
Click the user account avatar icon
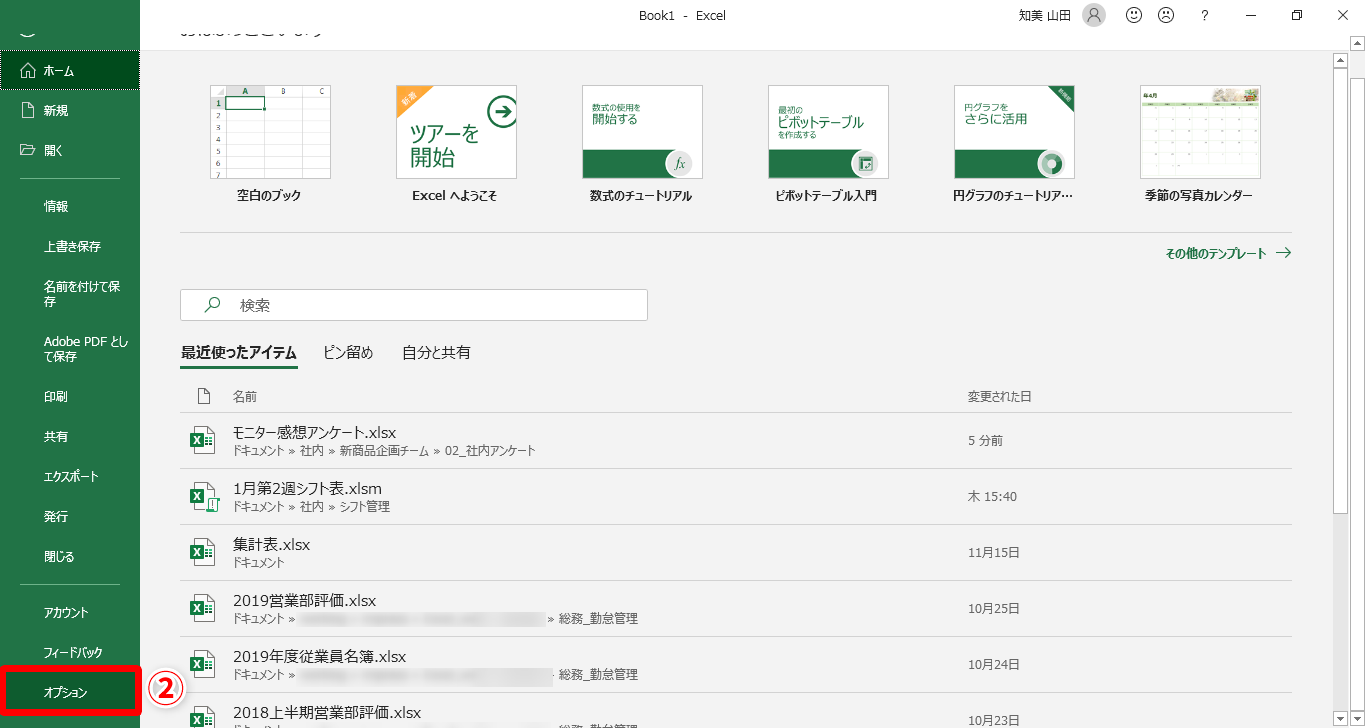pyautogui.click(x=1094, y=15)
